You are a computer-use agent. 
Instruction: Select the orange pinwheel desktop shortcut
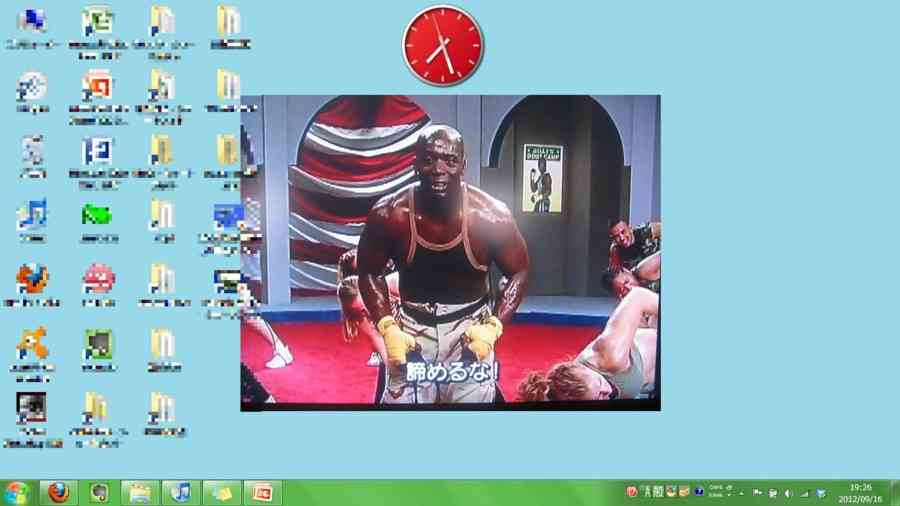click(32, 345)
